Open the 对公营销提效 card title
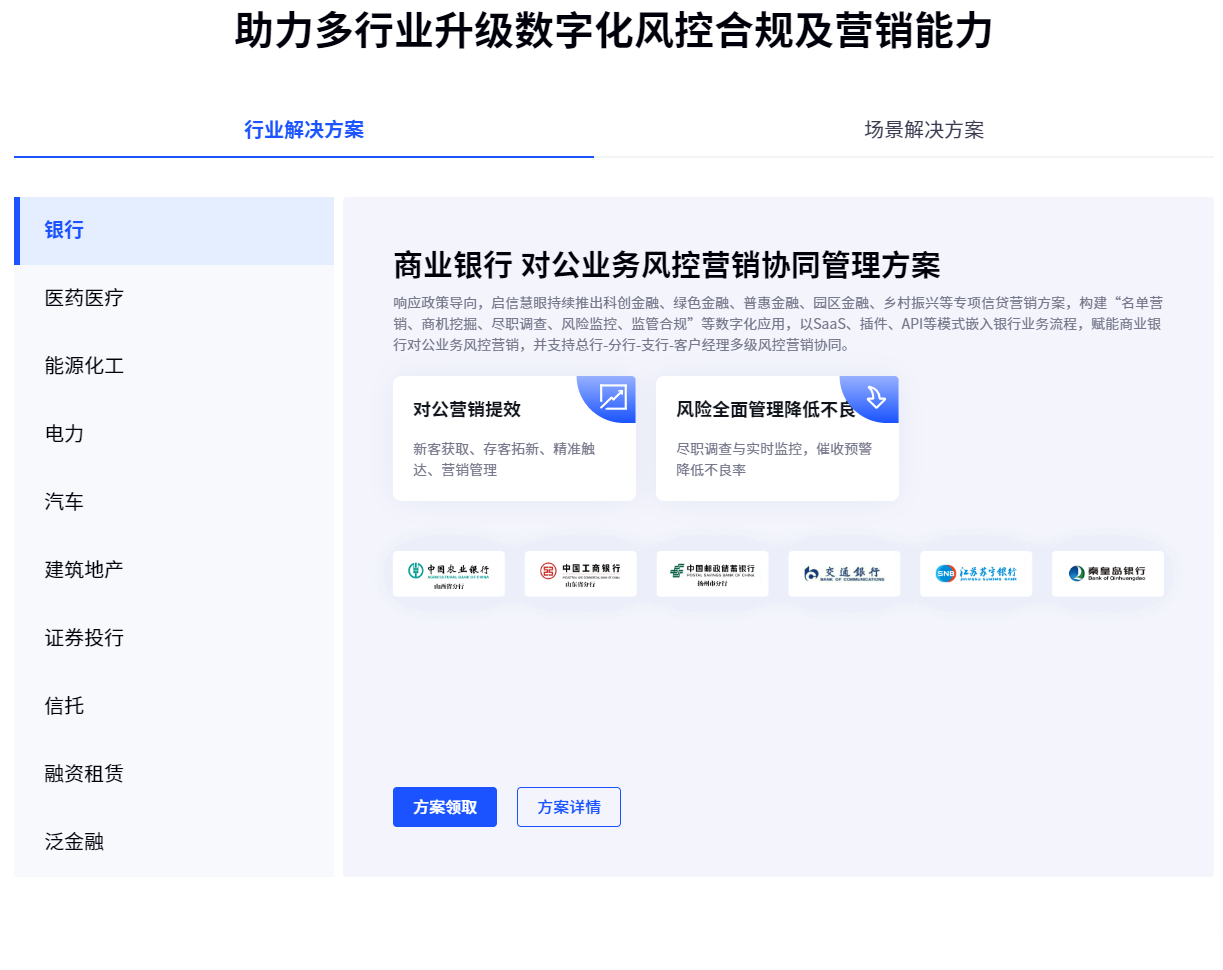The image size is (1223, 970). pyautogui.click(x=467, y=410)
